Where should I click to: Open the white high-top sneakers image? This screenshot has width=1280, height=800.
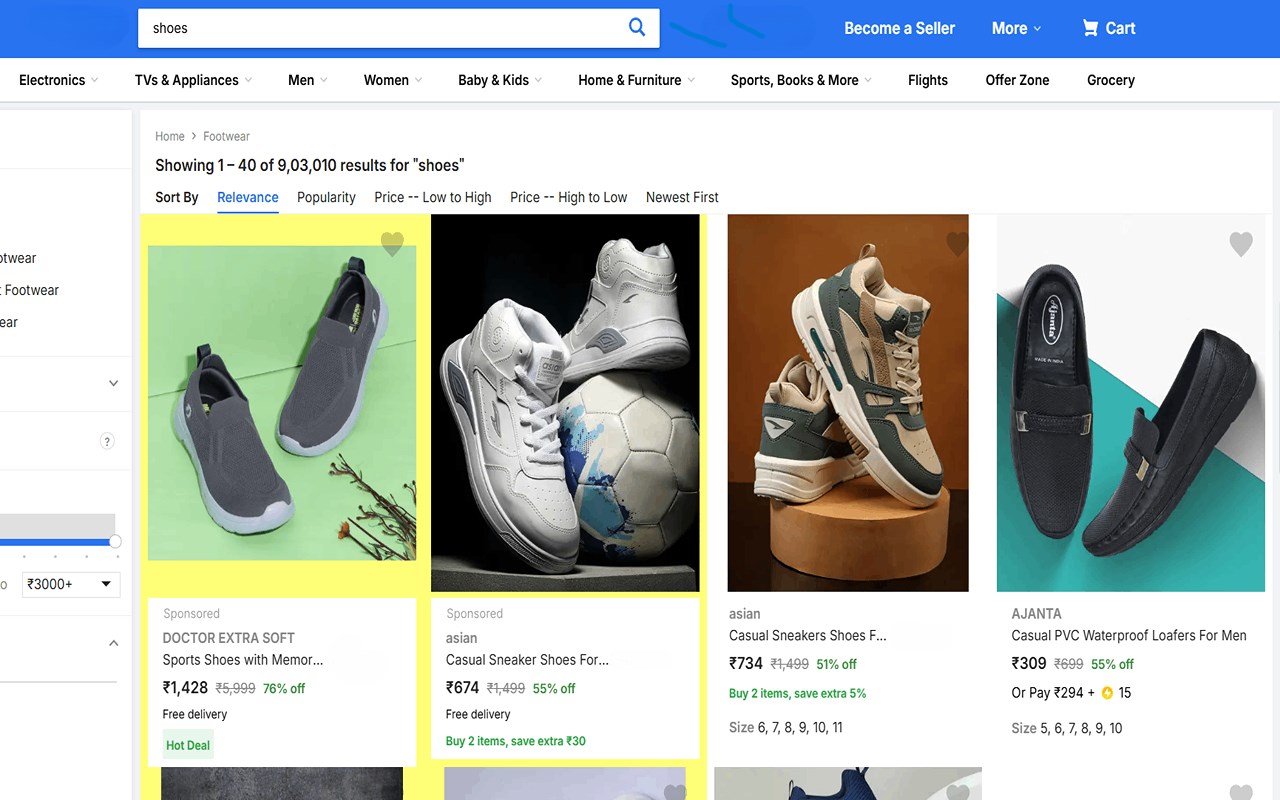[565, 403]
